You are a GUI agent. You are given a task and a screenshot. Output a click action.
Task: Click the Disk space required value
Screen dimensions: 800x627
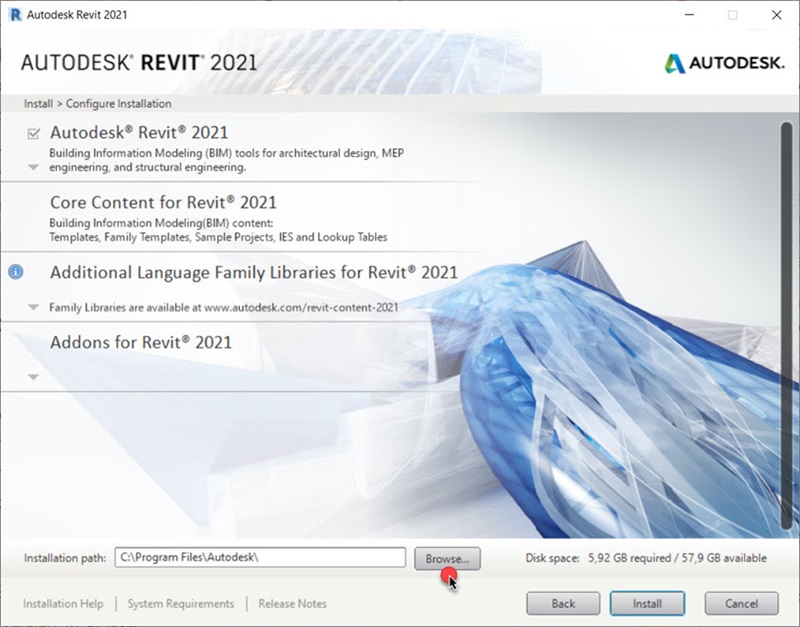(x=630, y=558)
